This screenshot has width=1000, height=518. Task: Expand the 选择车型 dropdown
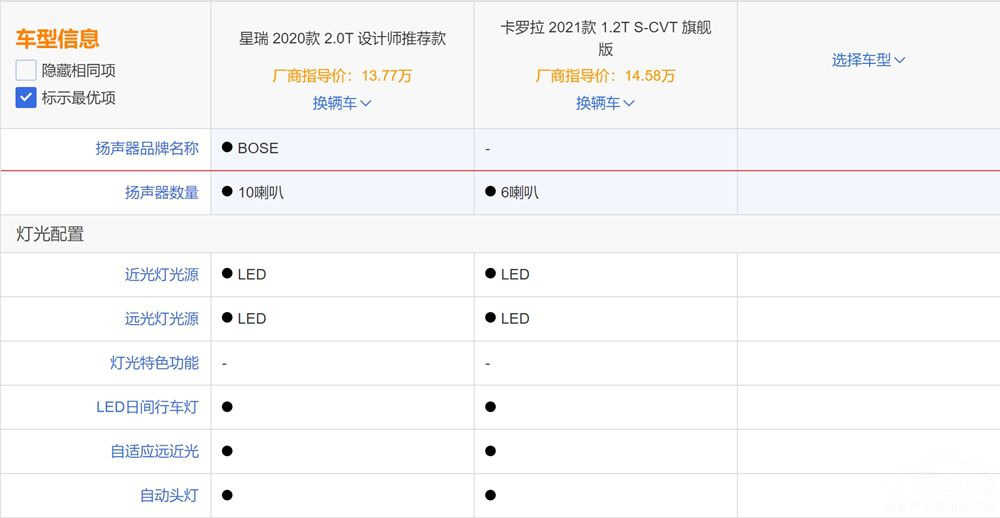coord(868,60)
